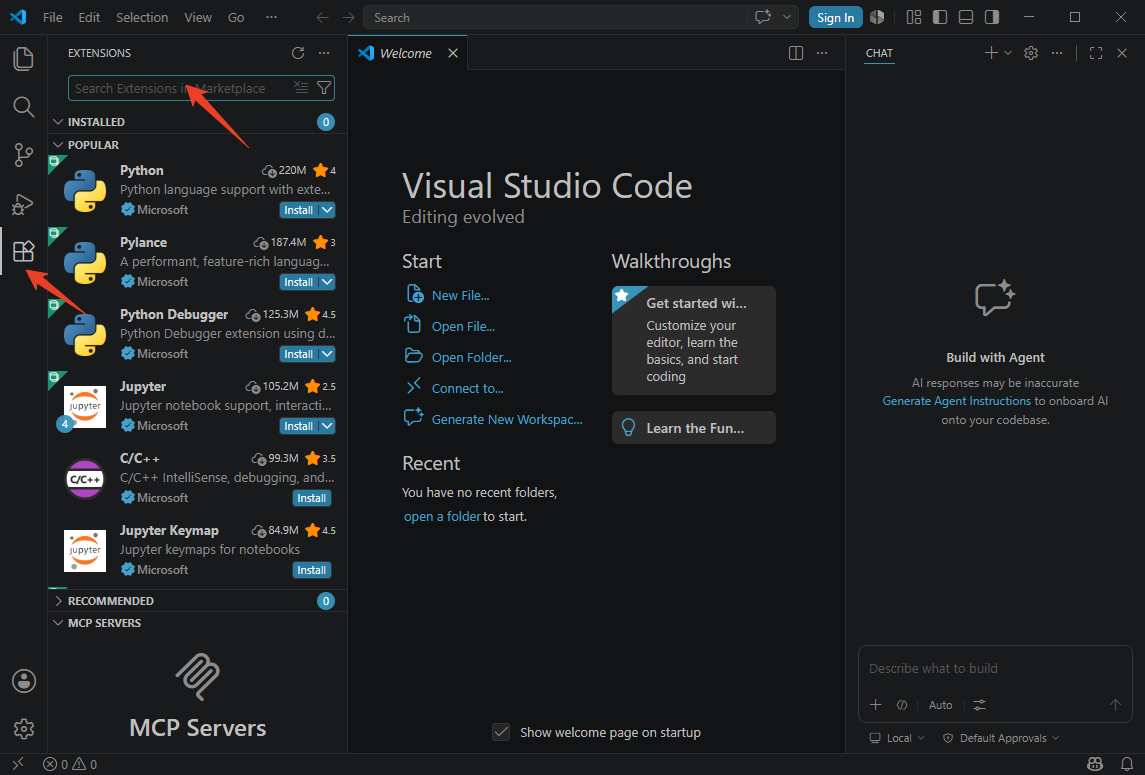
Task: Filter extensions with the funnel icon
Action: pos(323,88)
